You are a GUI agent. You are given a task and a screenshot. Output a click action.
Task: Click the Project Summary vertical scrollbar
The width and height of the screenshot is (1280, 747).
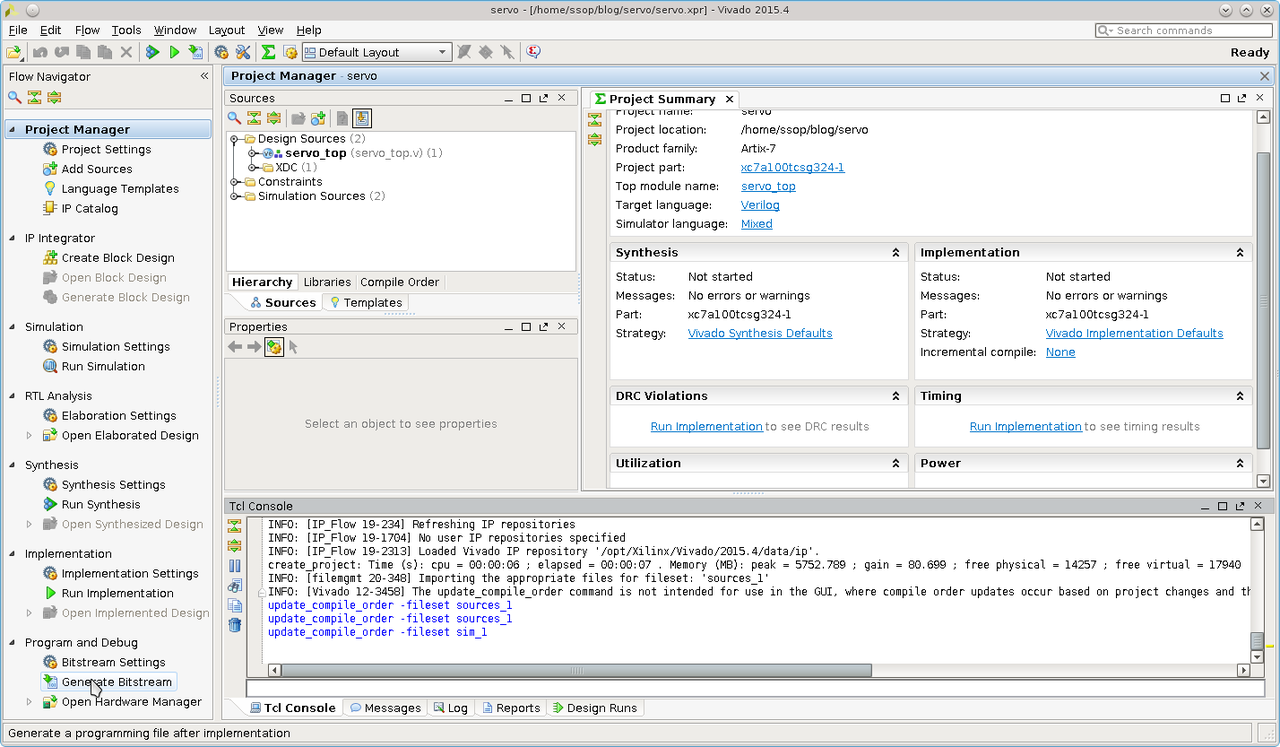(1263, 300)
